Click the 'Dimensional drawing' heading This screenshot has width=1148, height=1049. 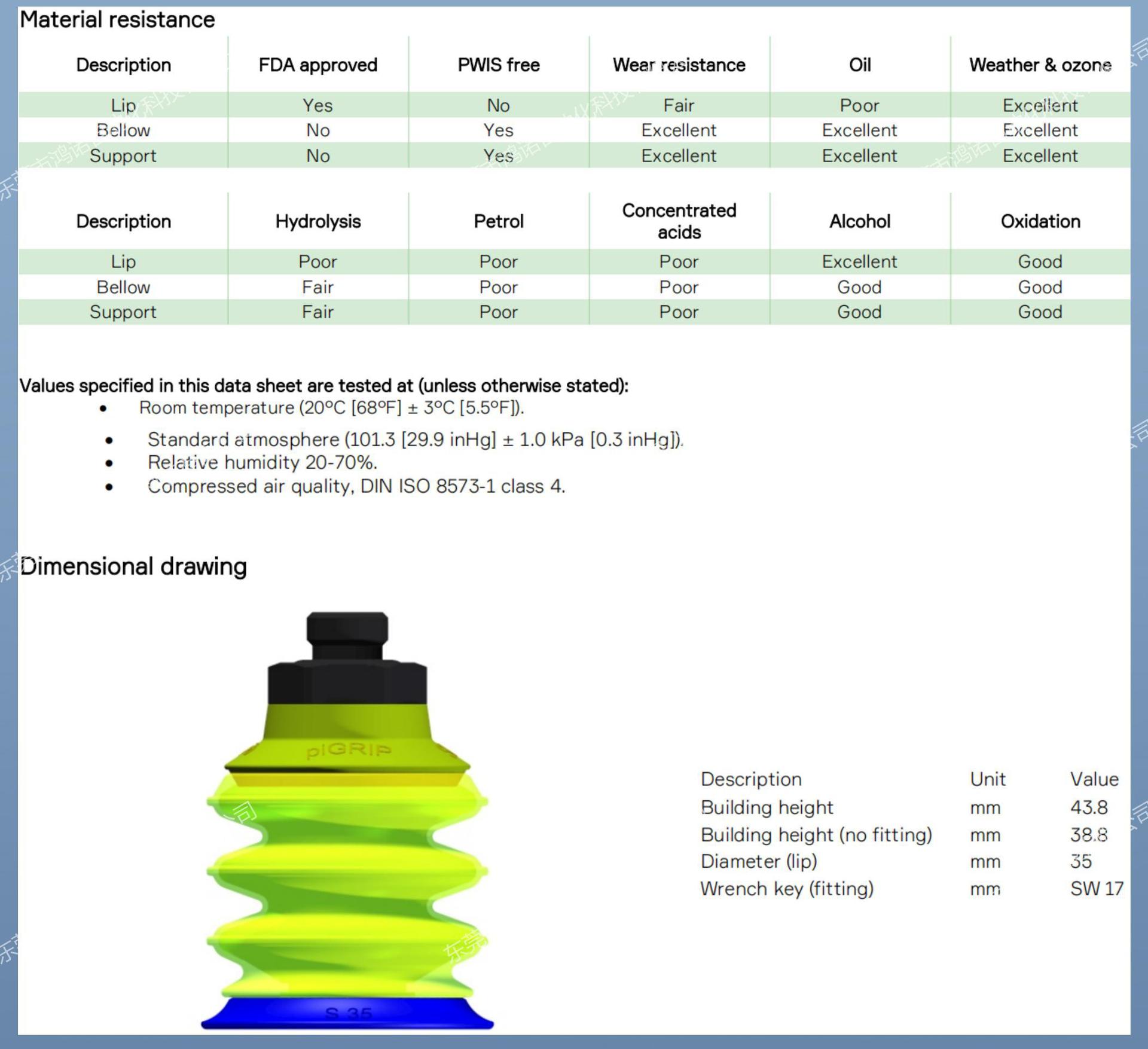[x=133, y=566]
